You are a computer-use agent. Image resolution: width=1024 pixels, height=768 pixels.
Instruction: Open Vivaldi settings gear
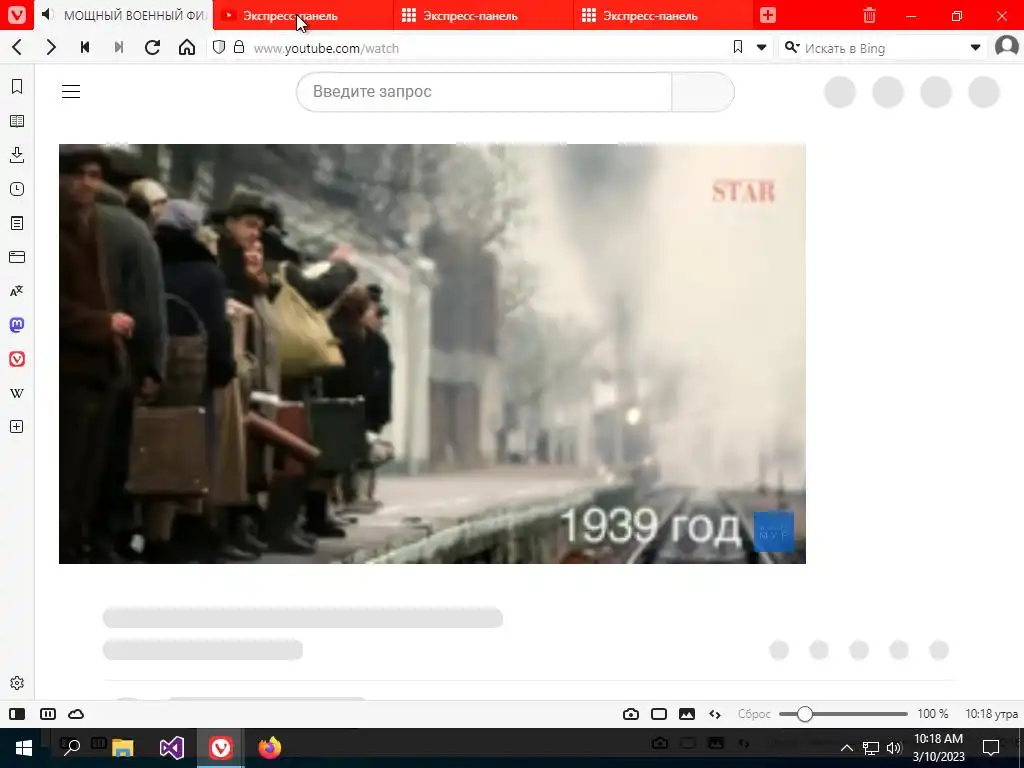coord(17,683)
